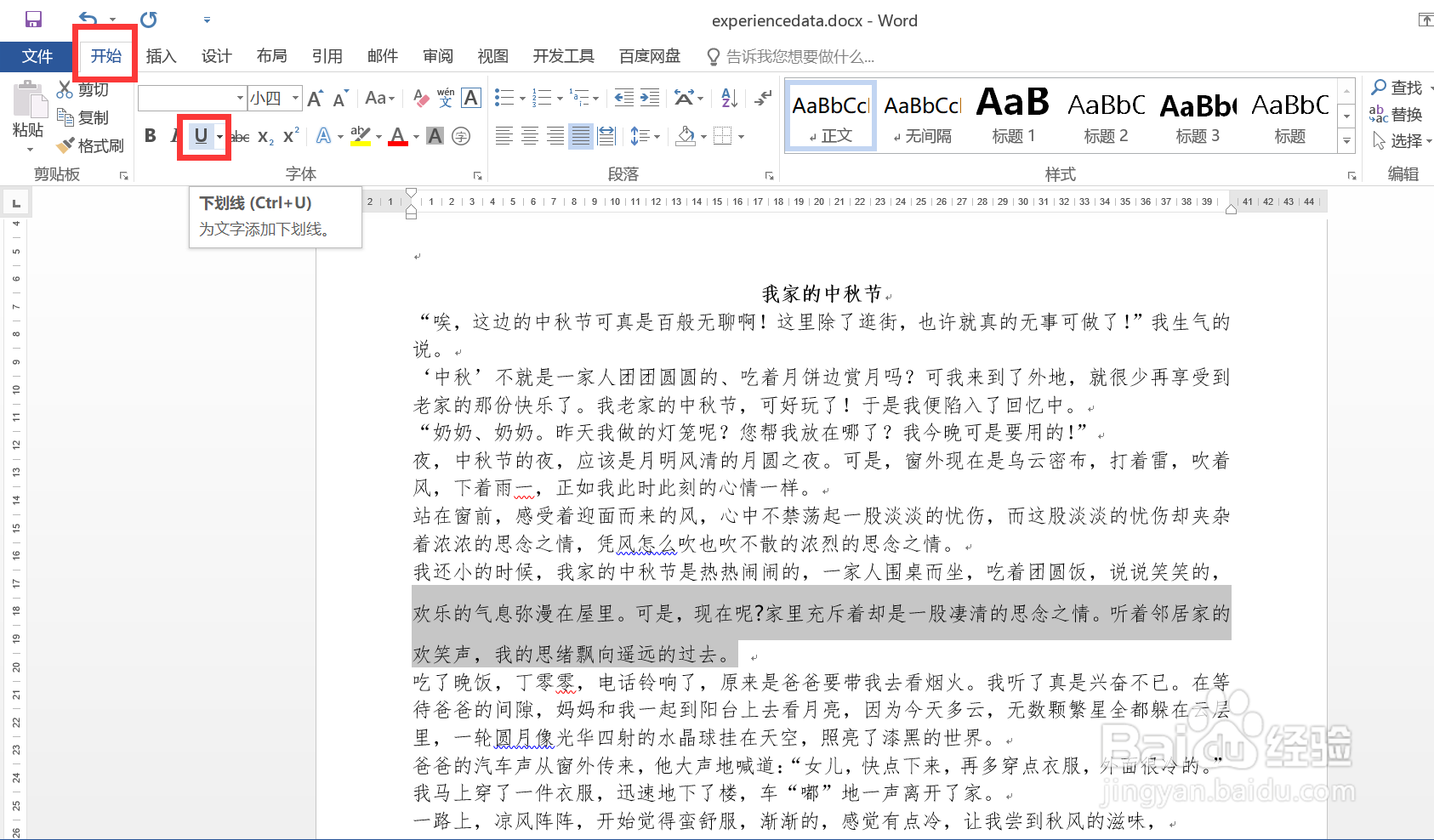
Task: Click the Undo arrow icon
Action: click(88, 19)
